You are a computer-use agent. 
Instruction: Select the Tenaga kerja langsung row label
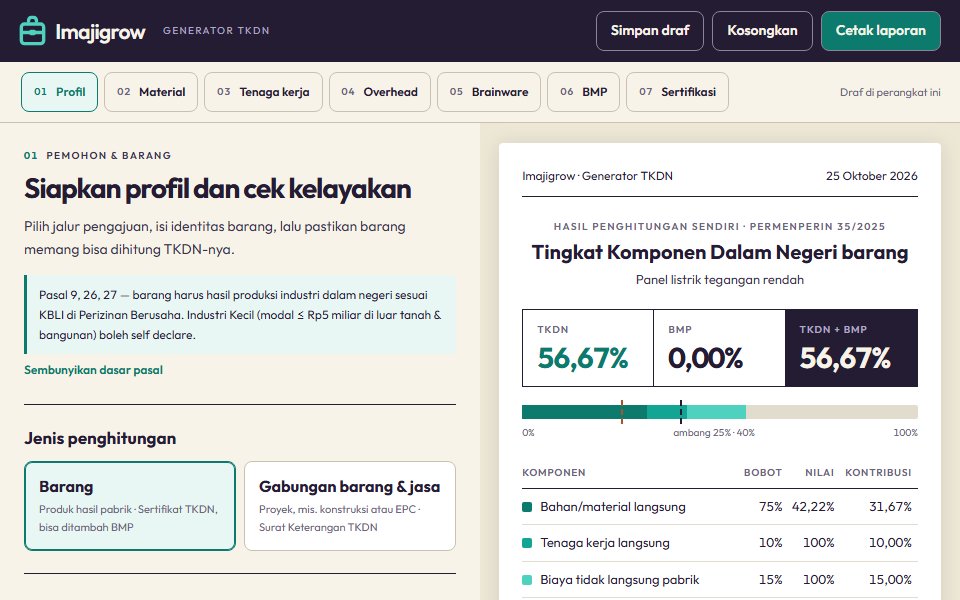605,543
